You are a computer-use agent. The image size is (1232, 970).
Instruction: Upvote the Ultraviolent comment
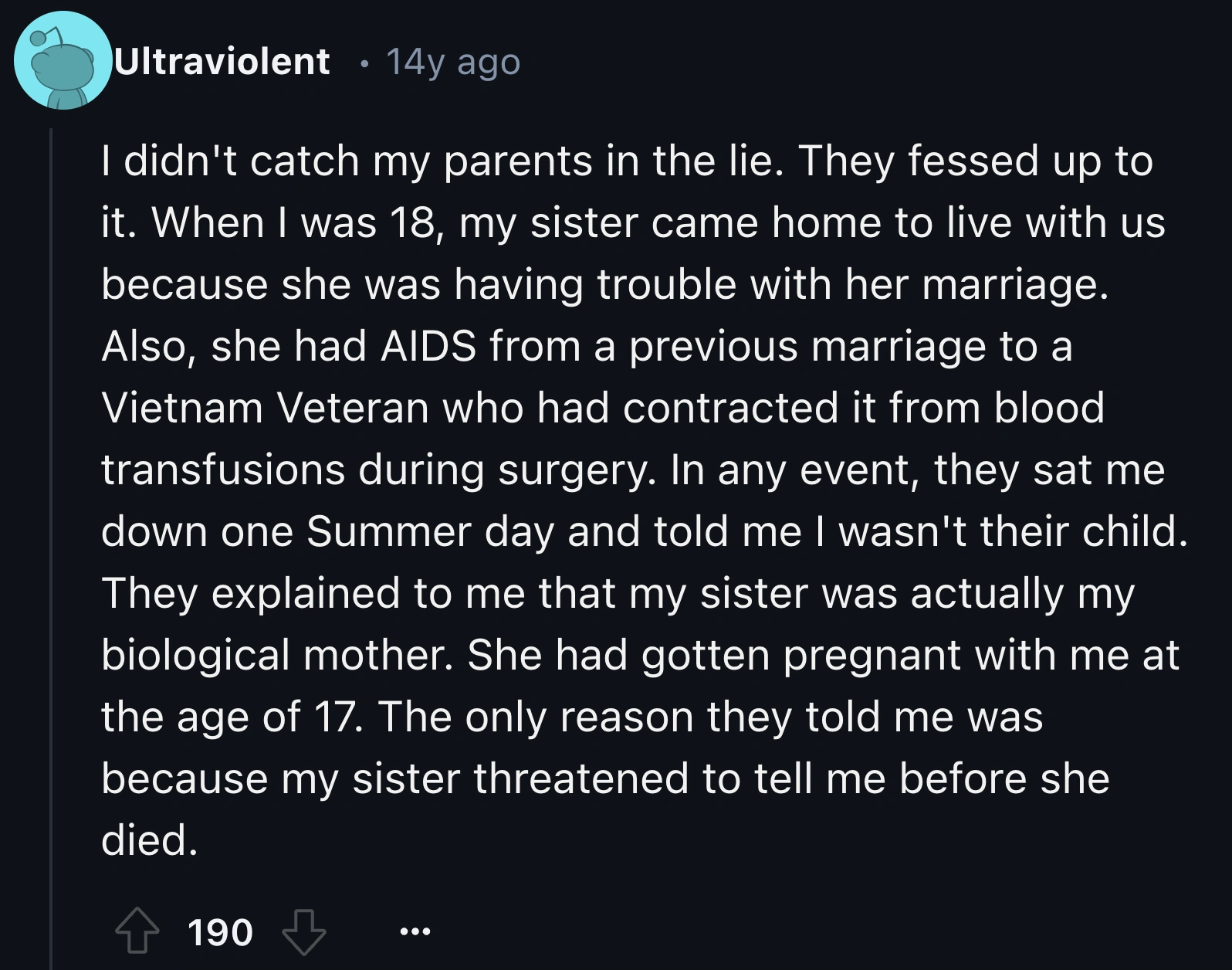[137, 931]
